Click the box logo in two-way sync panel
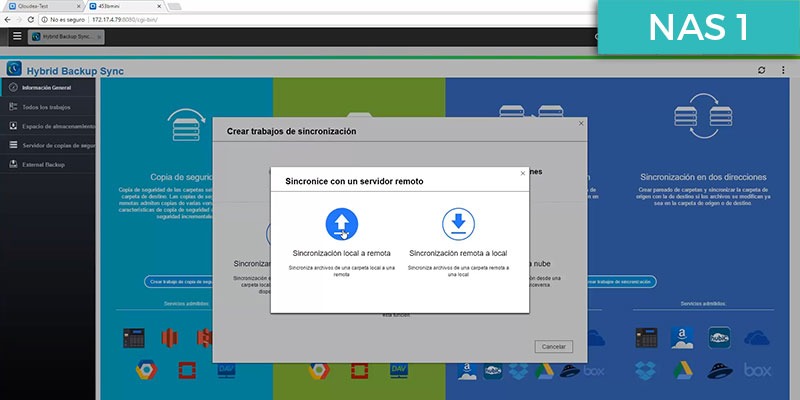 point(757,370)
